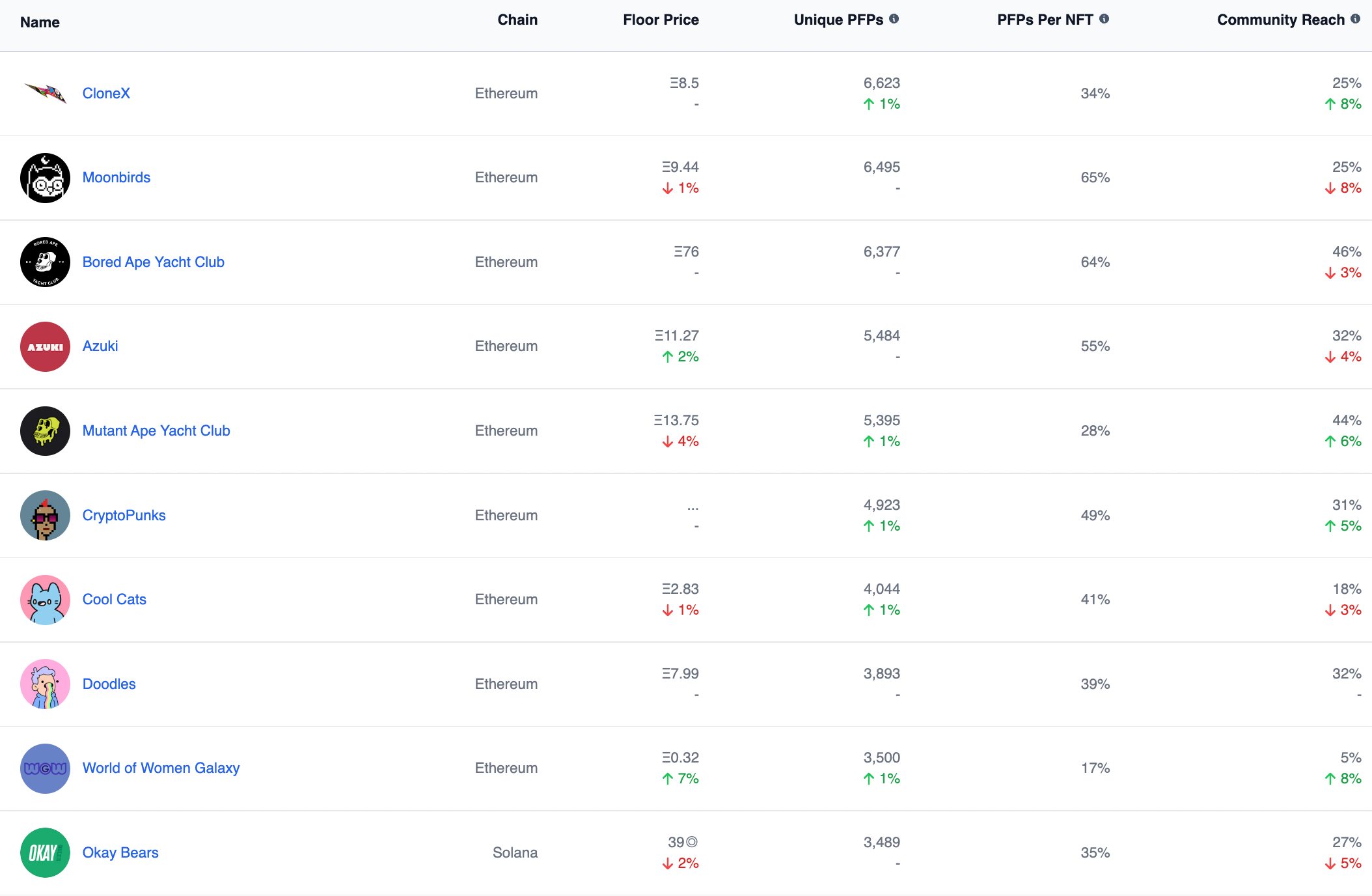Screen dimensions: 1372x896
Task: Open the Moonbirds collection link
Action: [x=117, y=177]
